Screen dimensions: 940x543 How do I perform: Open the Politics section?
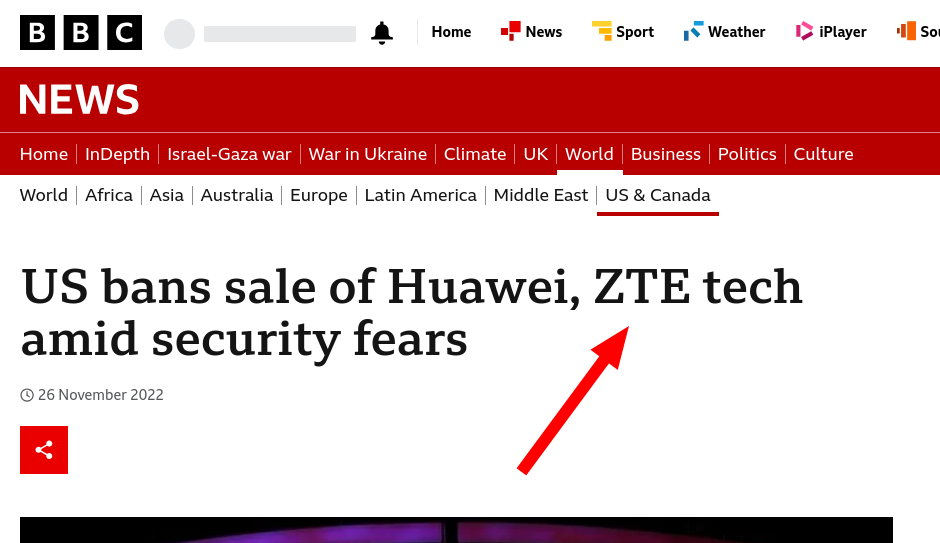[x=747, y=154]
